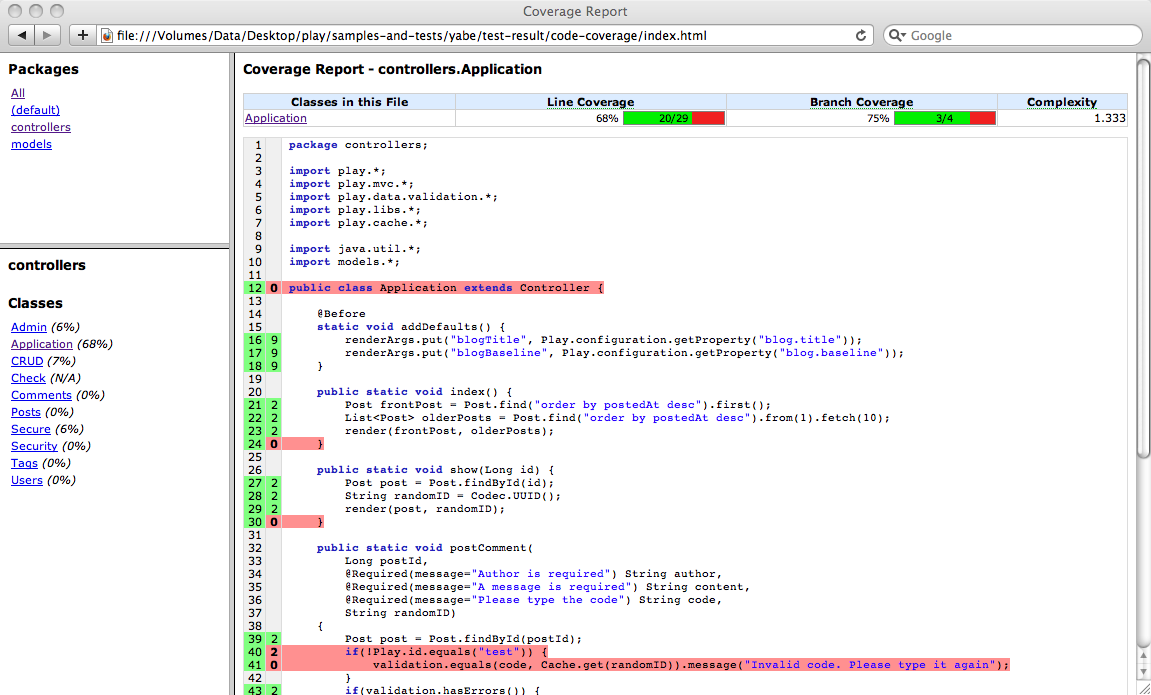Open the controllers package link
The image size is (1151, 695).
(x=41, y=127)
